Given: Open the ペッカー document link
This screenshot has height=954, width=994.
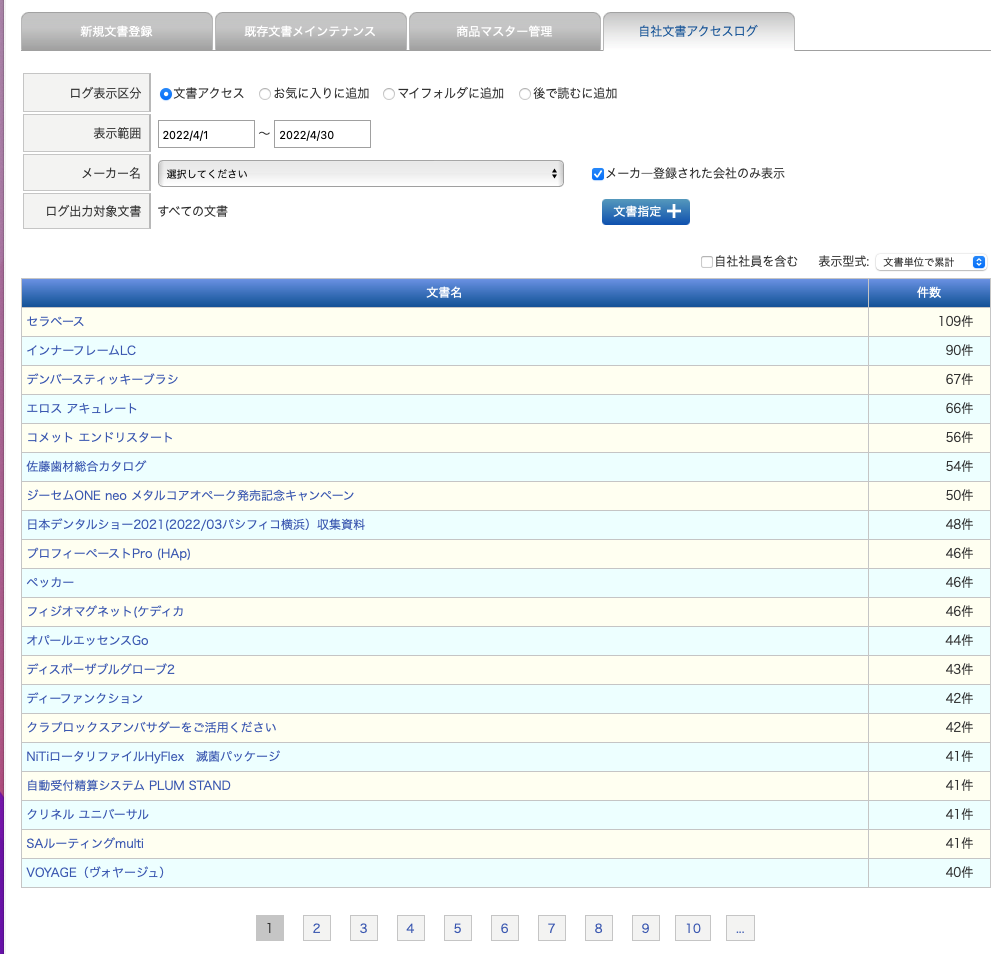Looking at the screenshot, I should coord(50,583).
